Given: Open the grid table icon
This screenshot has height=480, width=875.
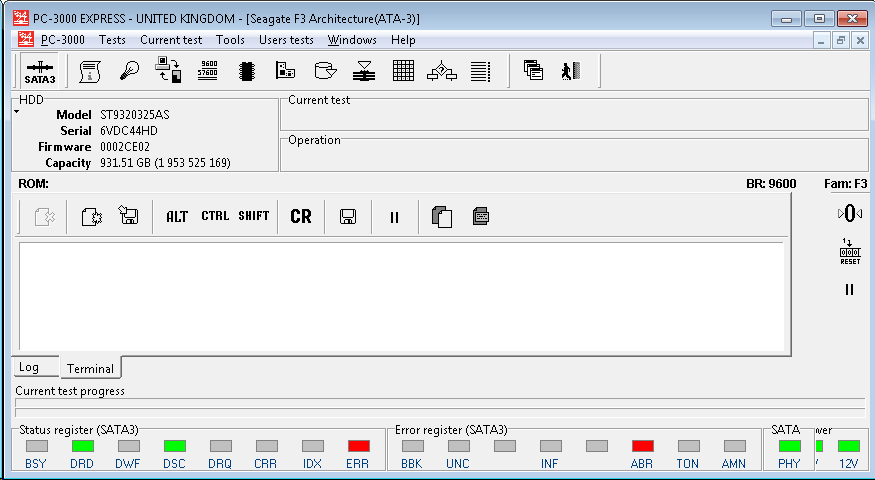Looking at the screenshot, I should pyautogui.click(x=403, y=71).
